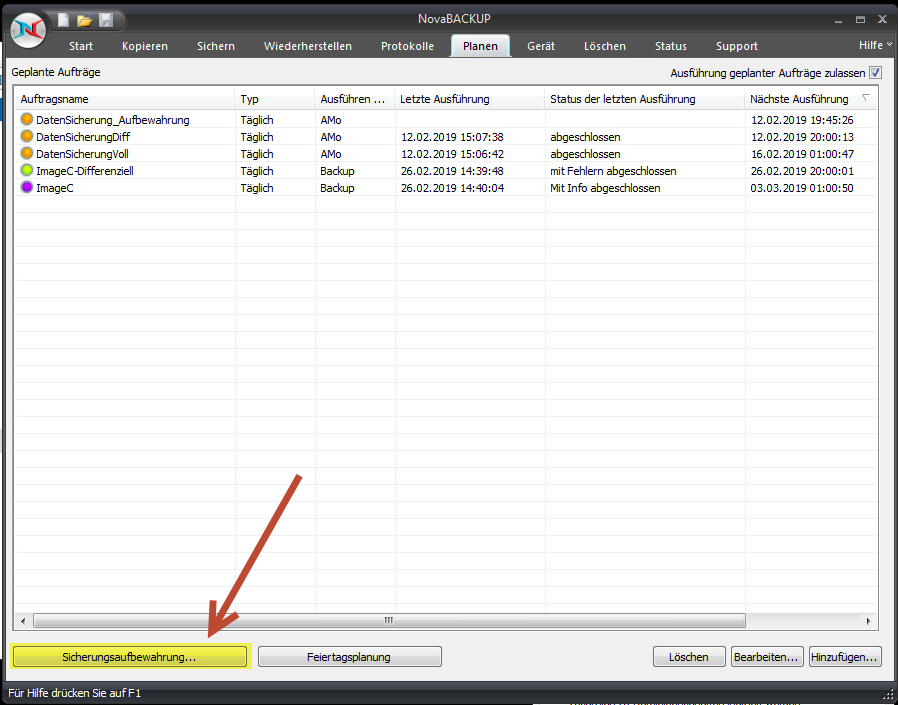Viewport: 898px width, 705px height.
Task: Click last run time 26.02.2019 14:40:04
Action: click(x=452, y=188)
